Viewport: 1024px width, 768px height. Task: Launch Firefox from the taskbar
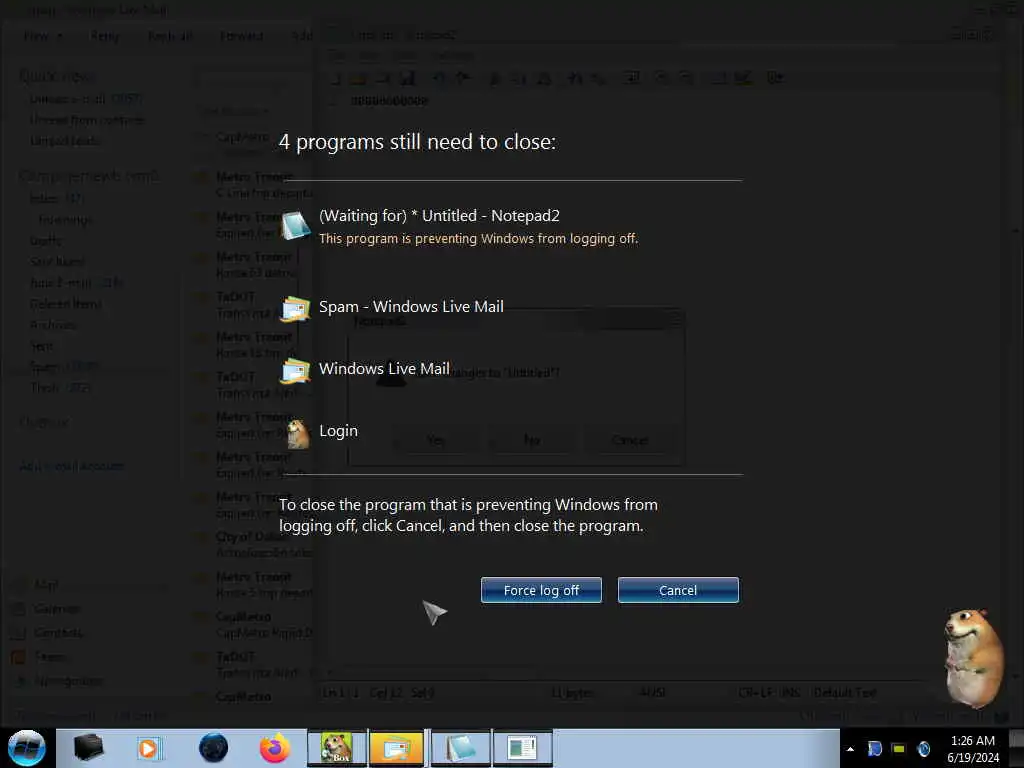[275, 748]
